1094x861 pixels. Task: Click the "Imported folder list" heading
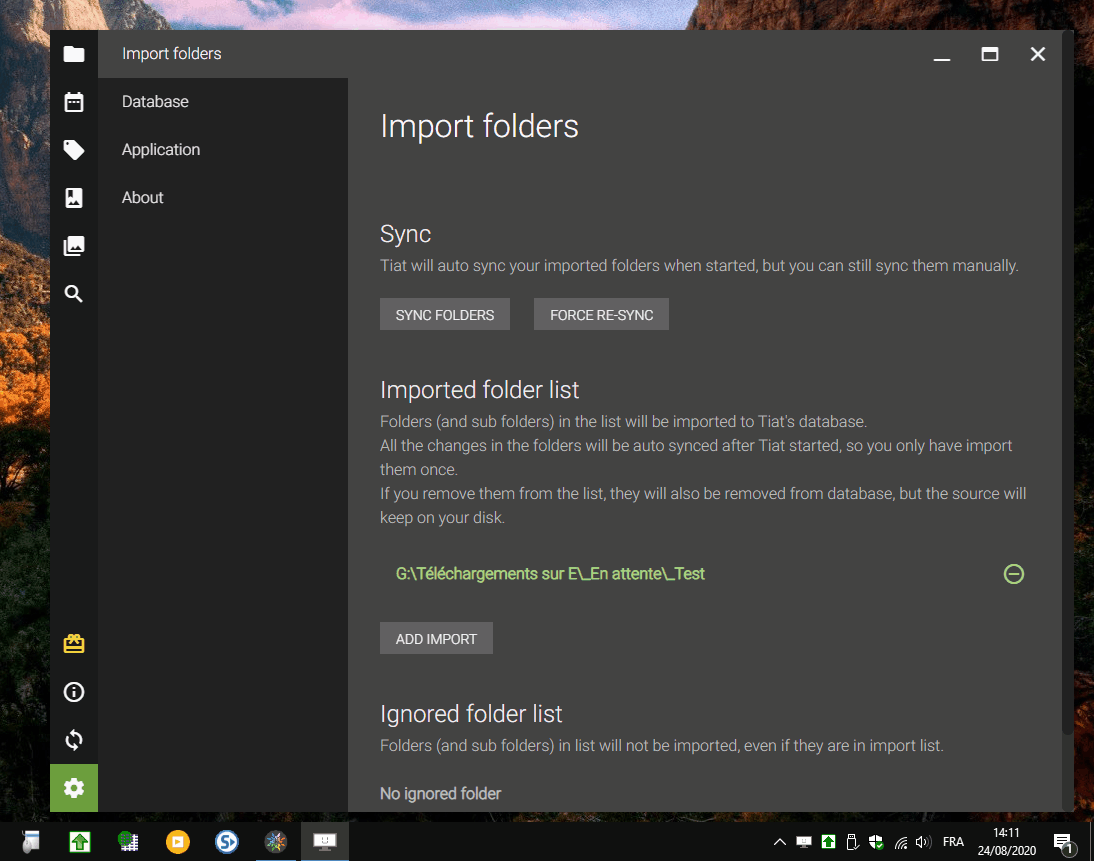[x=479, y=390]
